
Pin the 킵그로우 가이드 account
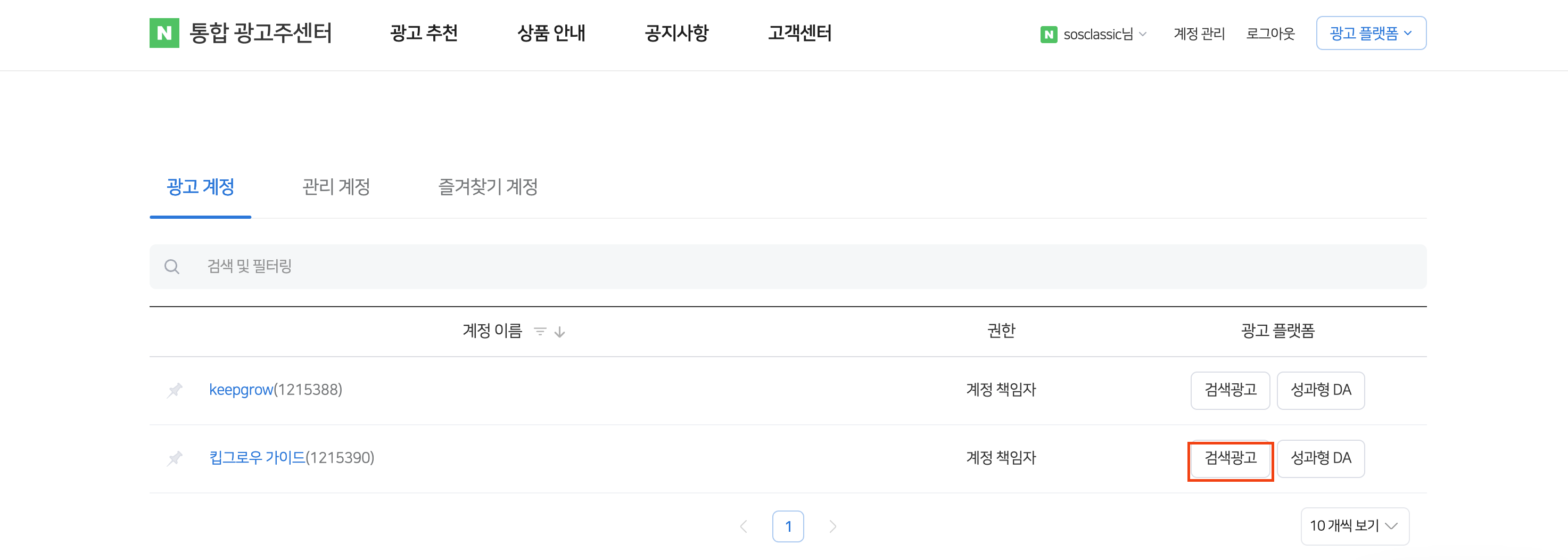point(175,458)
